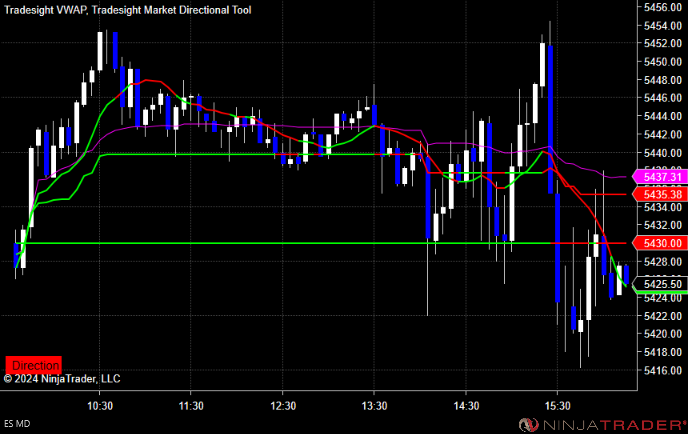This screenshot has width=688, height=434.
Task: Click the 2024 NinjaTrader, LLC copyright text
Action: (x=62, y=379)
